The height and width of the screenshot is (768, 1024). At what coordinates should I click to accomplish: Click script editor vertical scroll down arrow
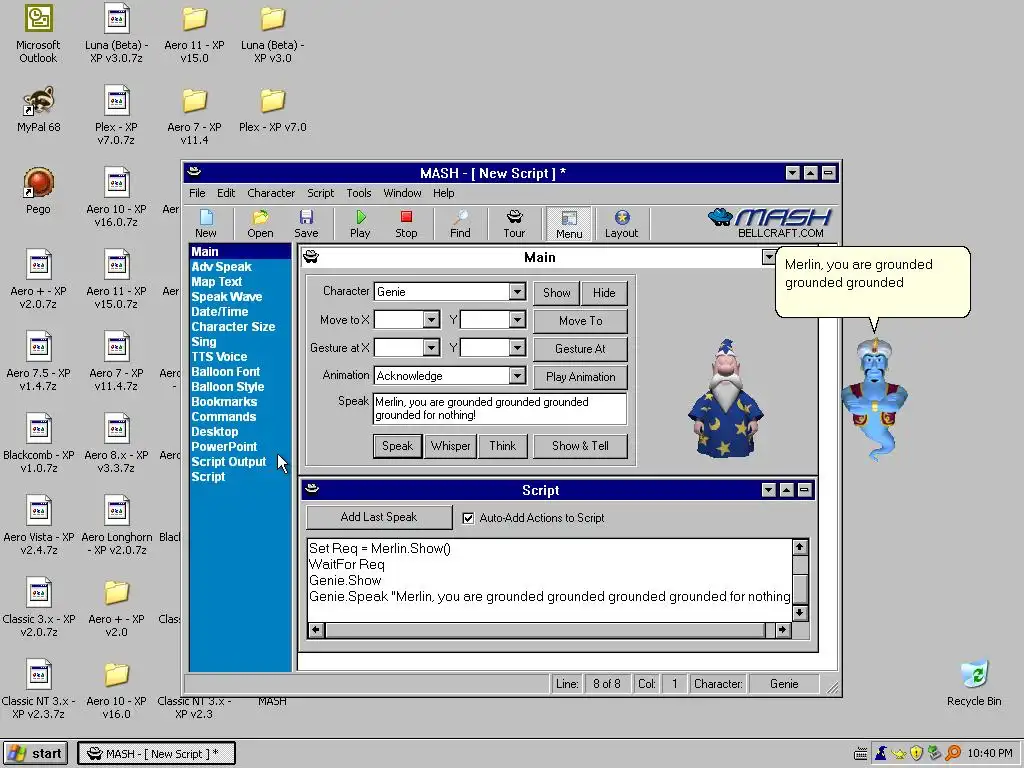tap(800, 613)
